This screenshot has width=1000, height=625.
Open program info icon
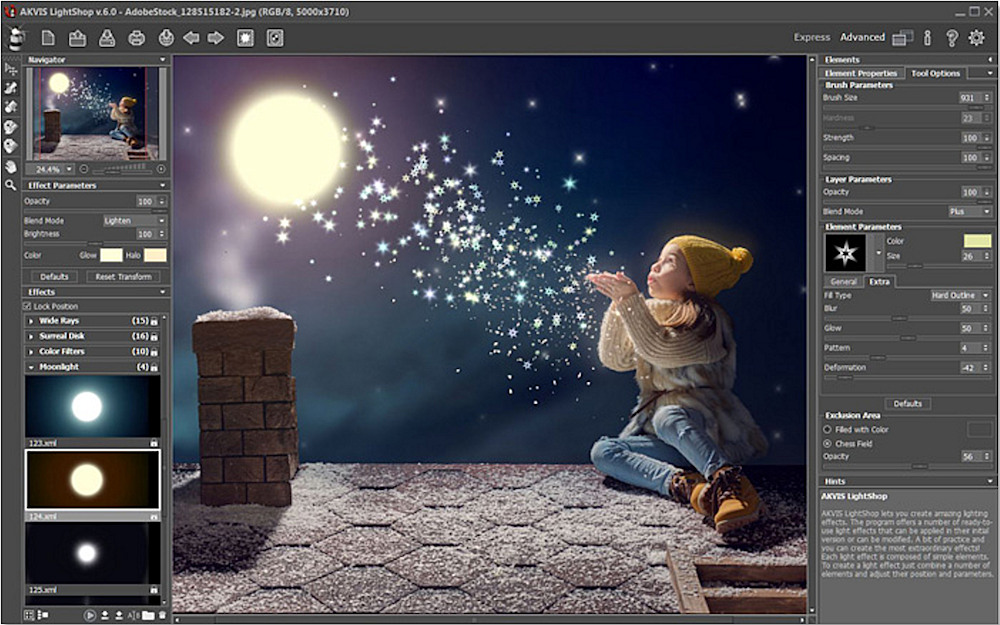click(928, 38)
